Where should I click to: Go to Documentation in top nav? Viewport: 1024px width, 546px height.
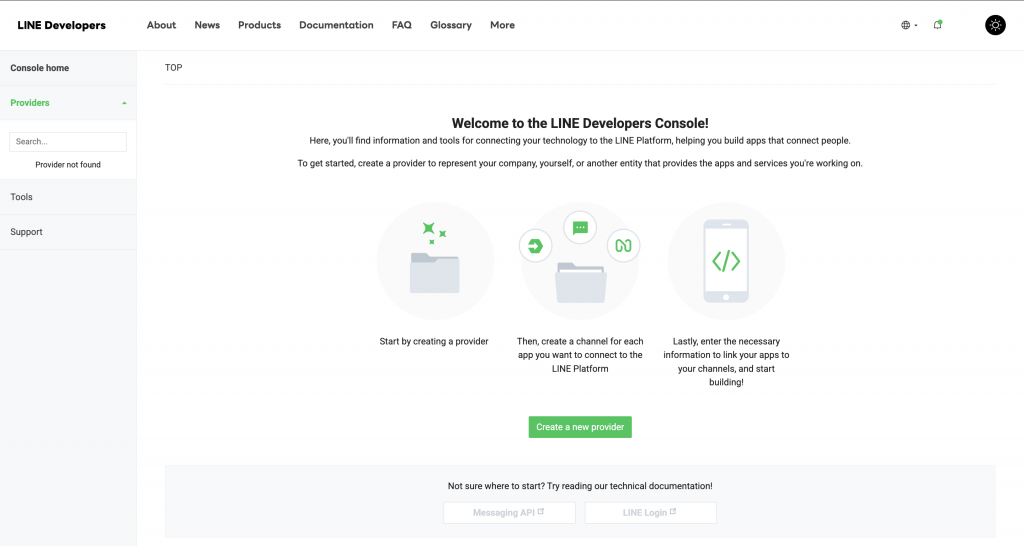tap(336, 25)
